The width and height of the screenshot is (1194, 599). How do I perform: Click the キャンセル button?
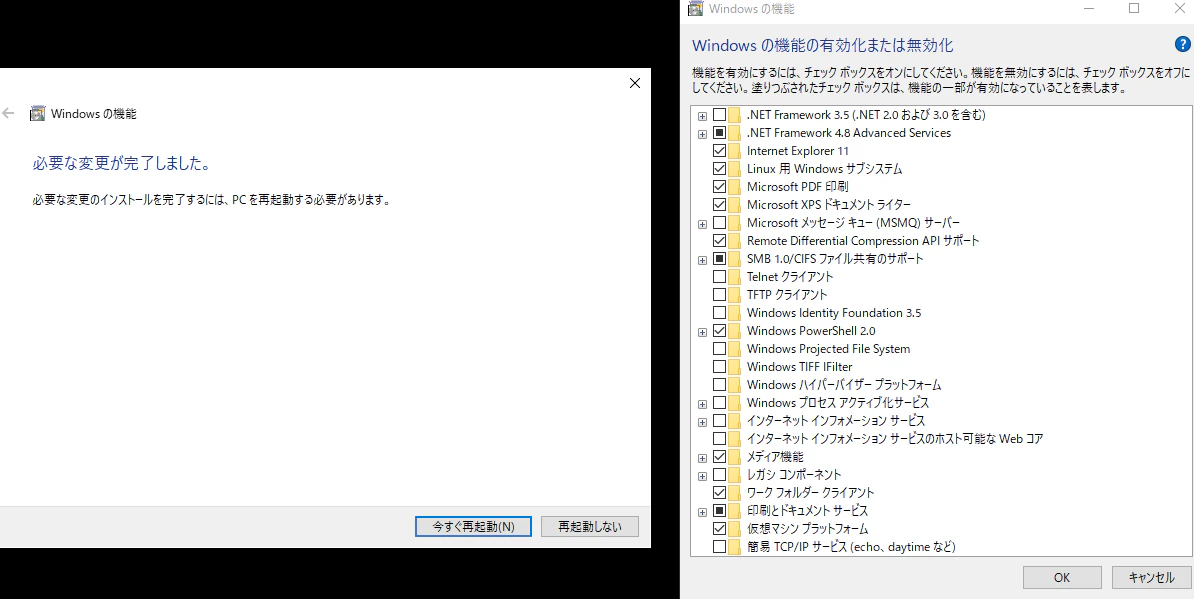point(1151,578)
